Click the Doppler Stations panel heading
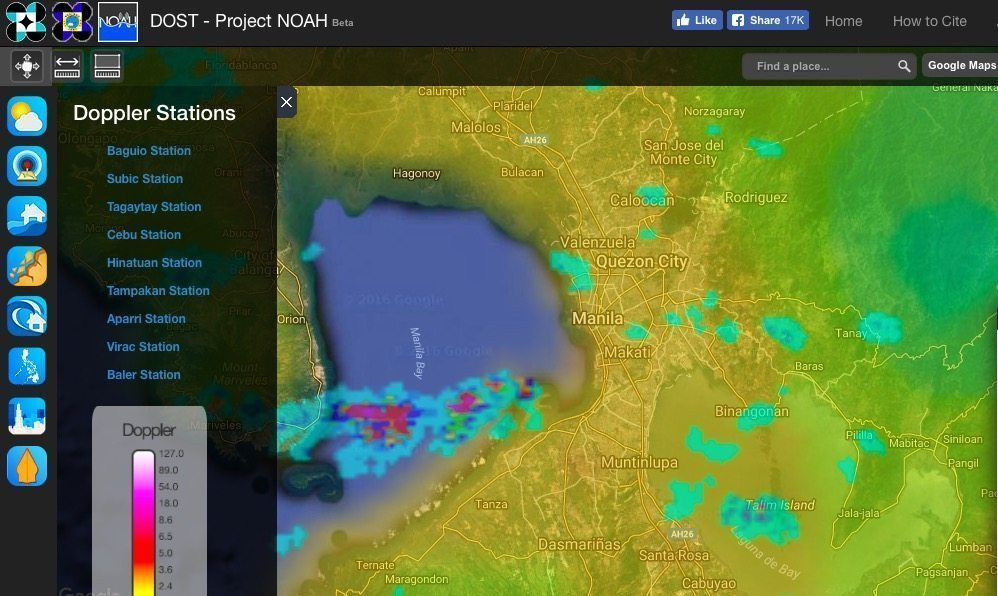The height and width of the screenshot is (596, 998). 154,113
